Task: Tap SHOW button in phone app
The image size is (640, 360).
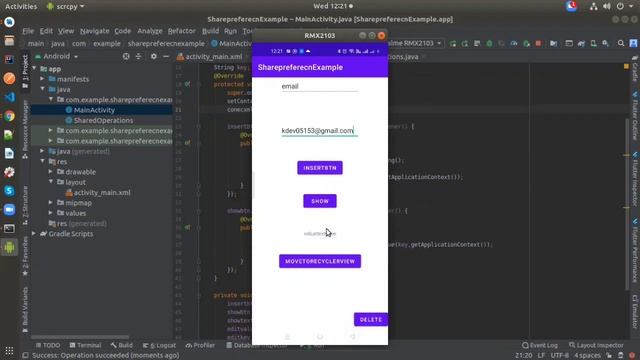Action: (320, 201)
